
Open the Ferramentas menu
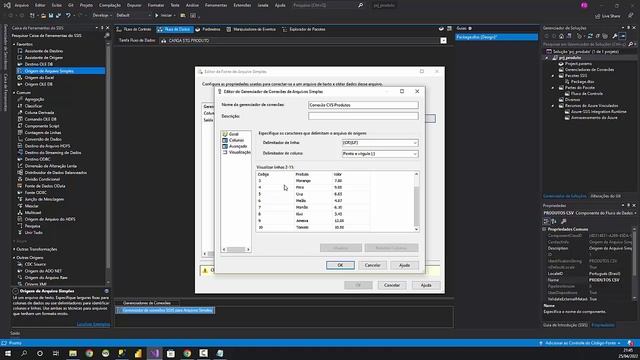(216, 5)
